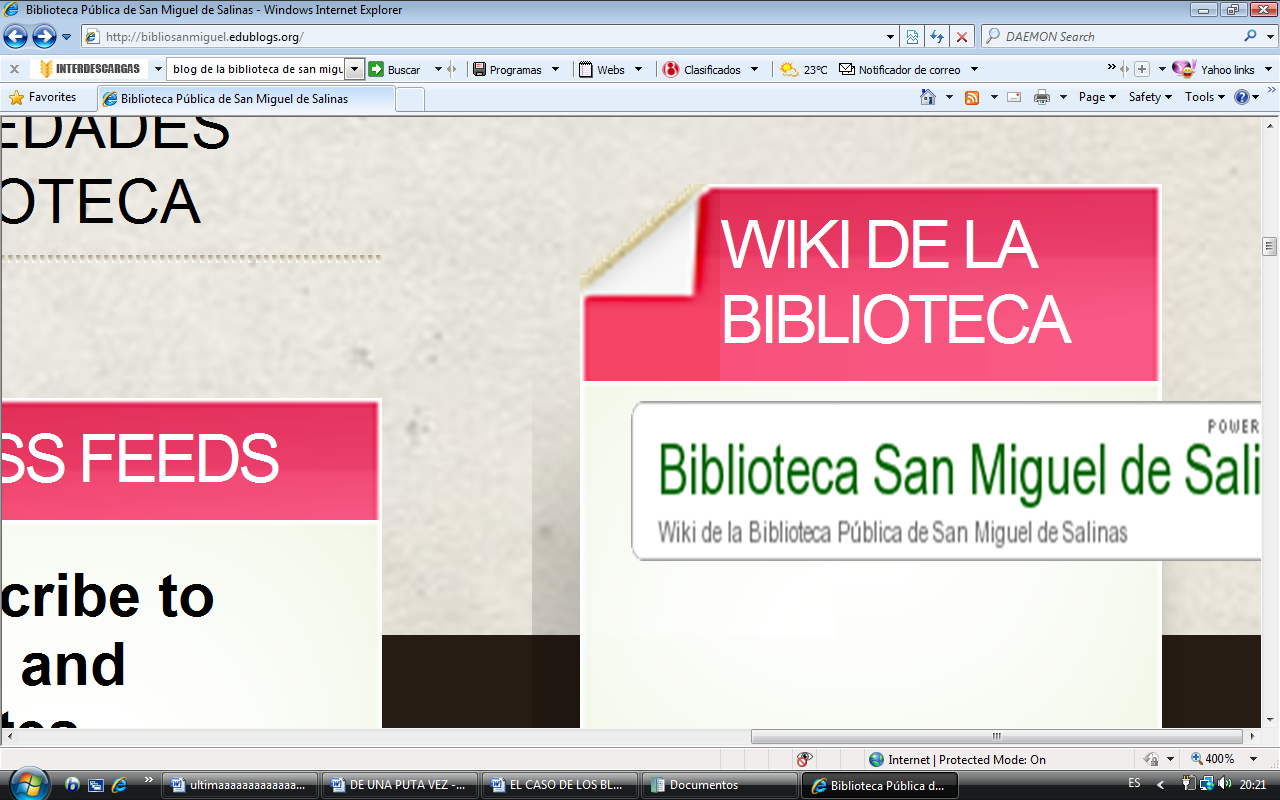Image resolution: width=1280 pixels, height=800 pixels.
Task: Click the ES language indicator
Action: tap(1134, 784)
